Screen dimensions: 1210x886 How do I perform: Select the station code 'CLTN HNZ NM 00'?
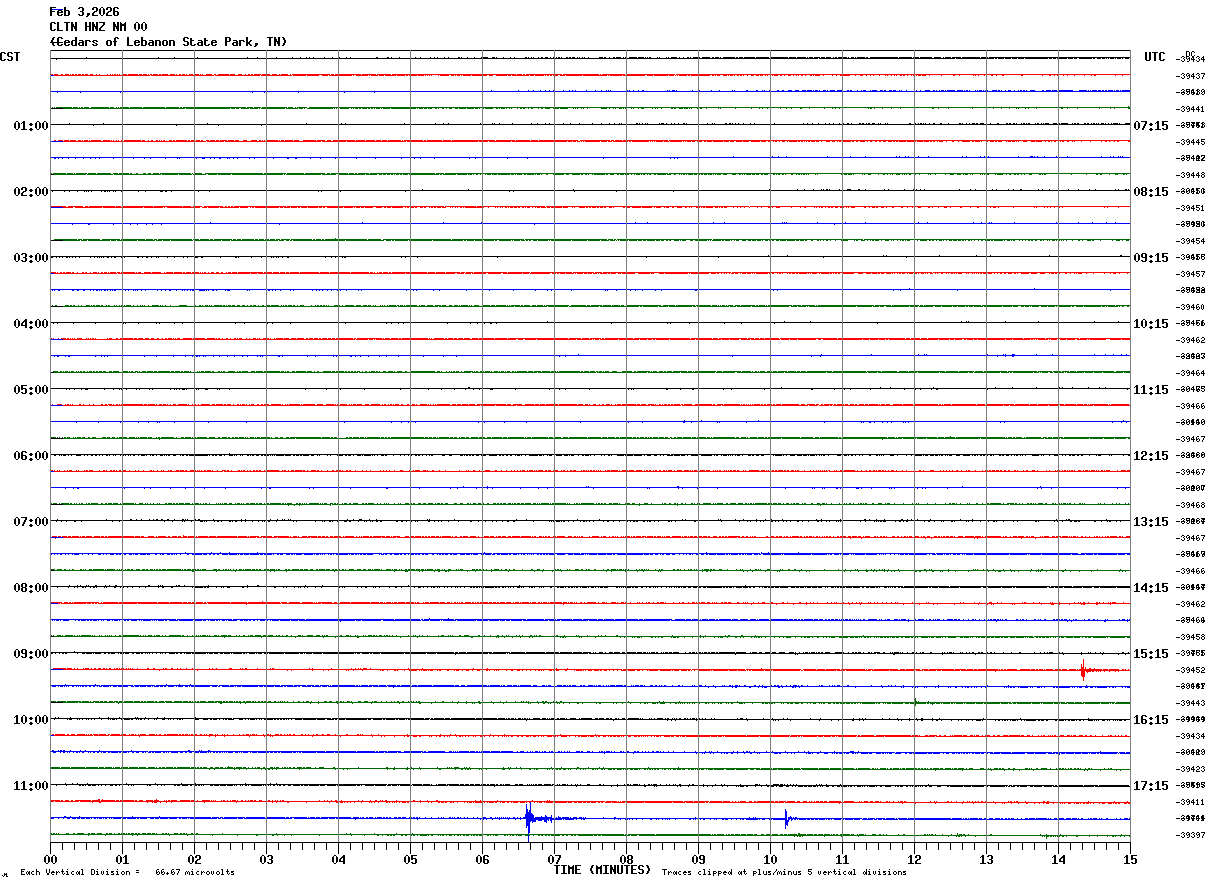coord(98,27)
